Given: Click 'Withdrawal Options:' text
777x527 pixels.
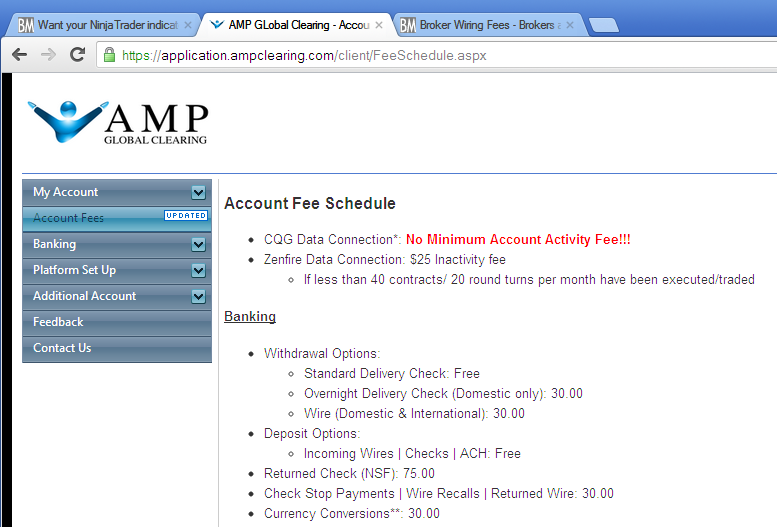Looking at the screenshot, I should tap(322, 353).
